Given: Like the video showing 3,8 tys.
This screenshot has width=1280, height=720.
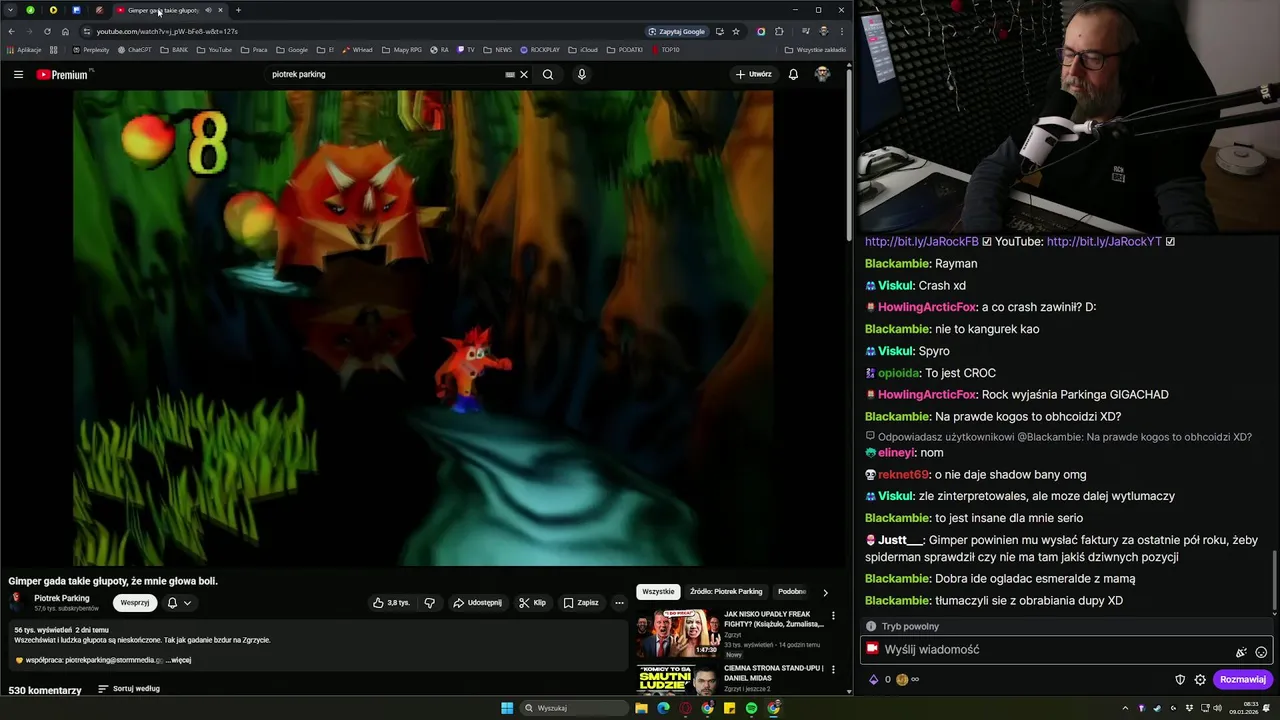Looking at the screenshot, I should point(391,603).
